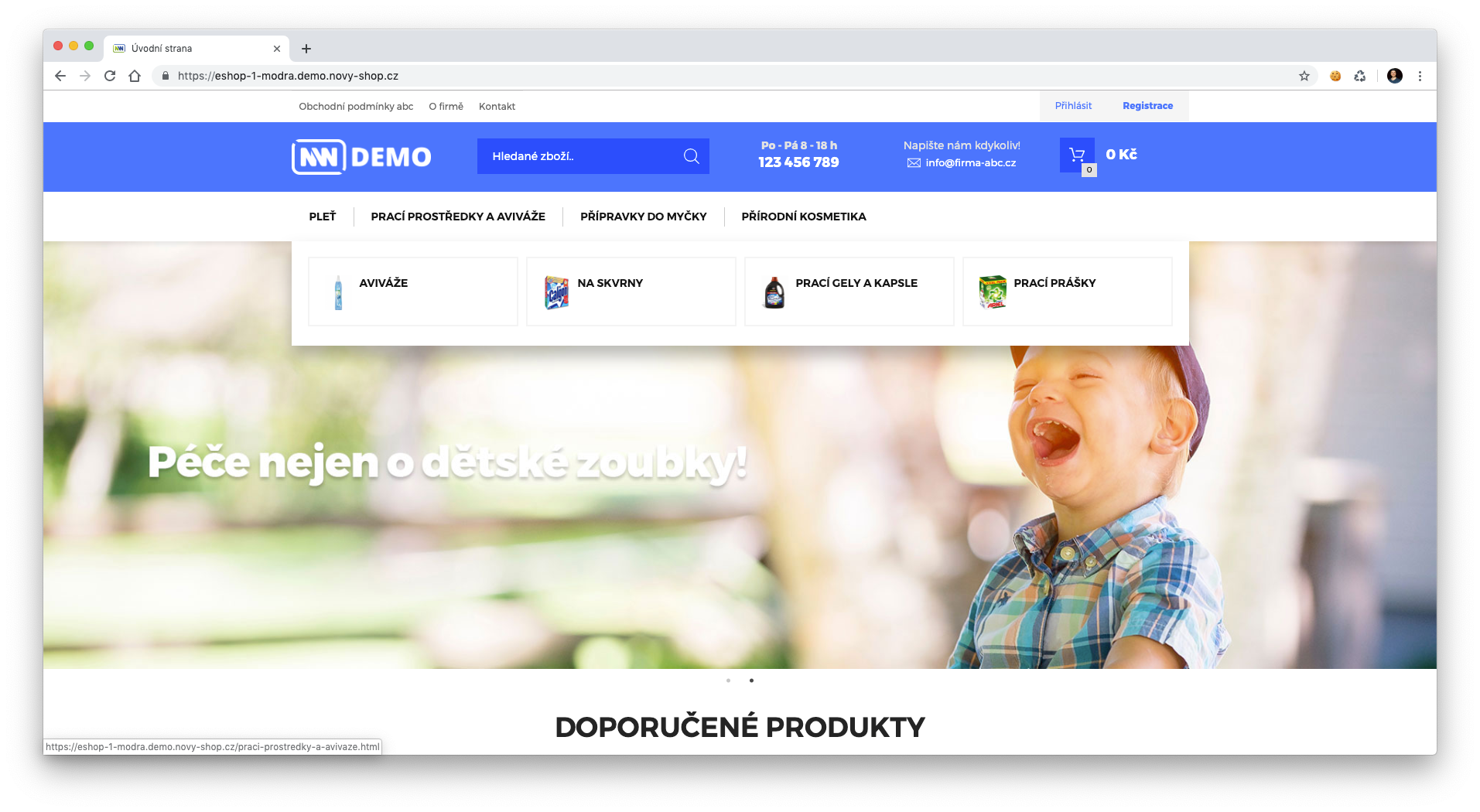The image size is (1480, 812).
Task: Click the Aviváže bottle thumbnail
Action: (338, 292)
